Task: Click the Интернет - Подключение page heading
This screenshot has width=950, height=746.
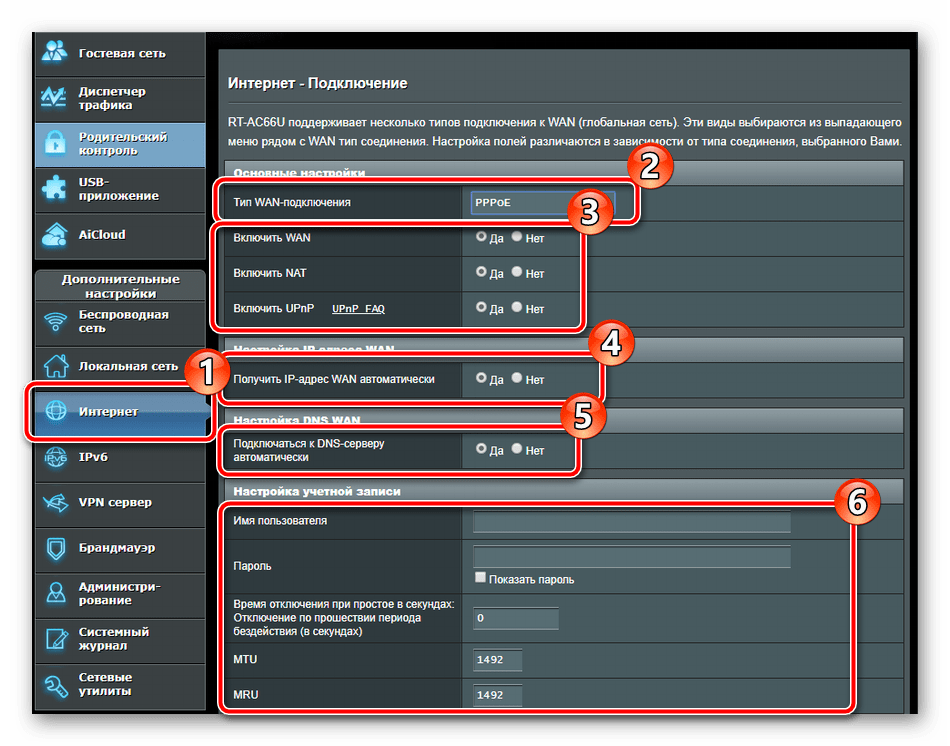Action: pos(317,83)
